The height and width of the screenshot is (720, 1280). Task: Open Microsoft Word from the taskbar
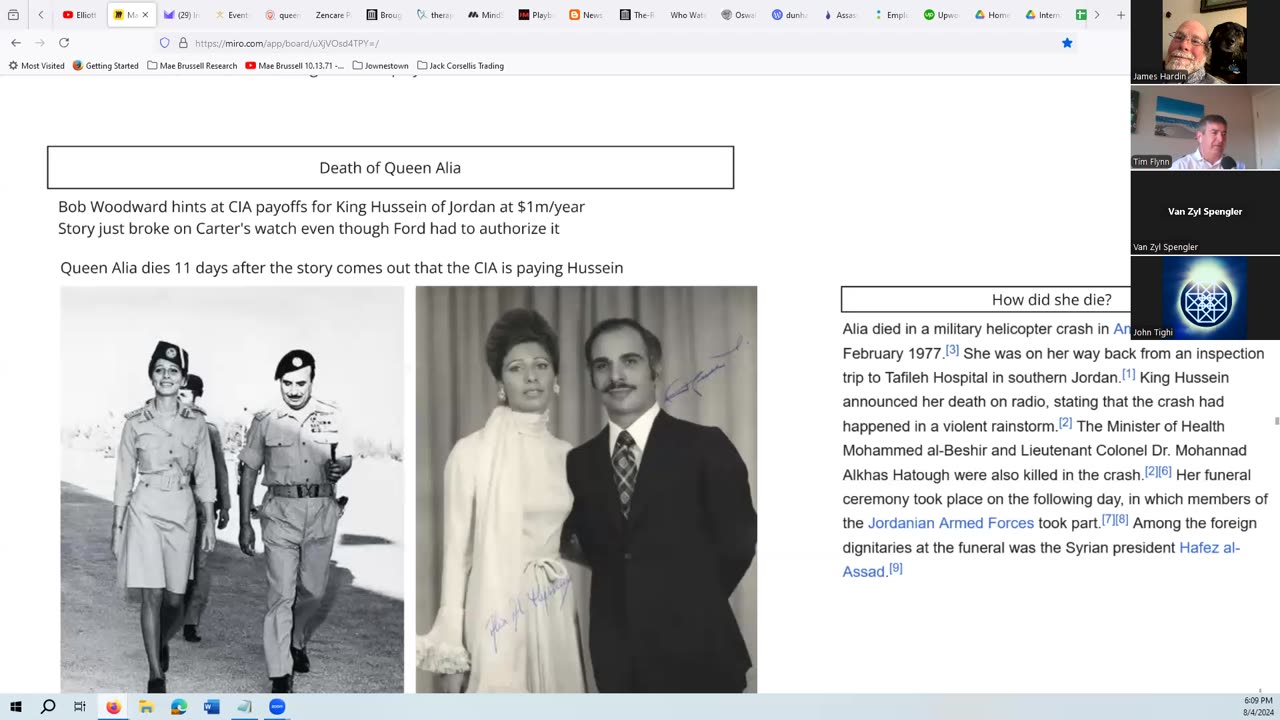click(211, 707)
